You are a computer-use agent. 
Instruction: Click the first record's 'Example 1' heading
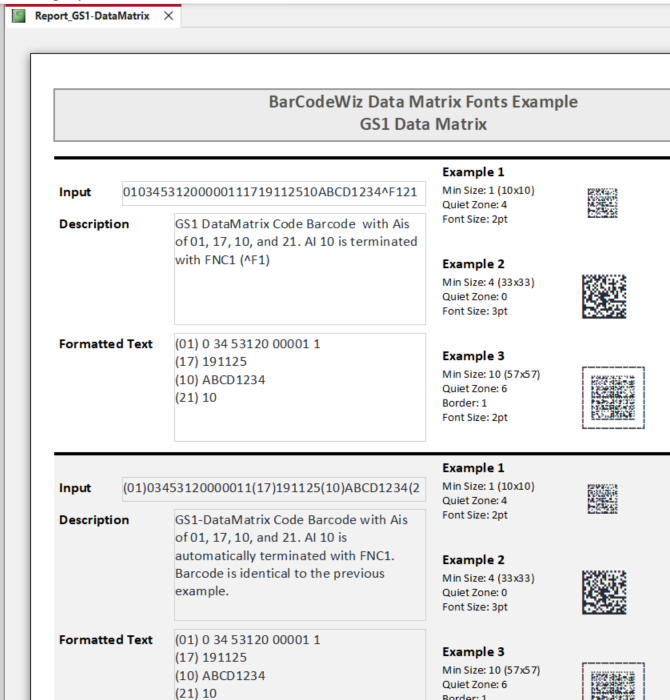(473, 172)
